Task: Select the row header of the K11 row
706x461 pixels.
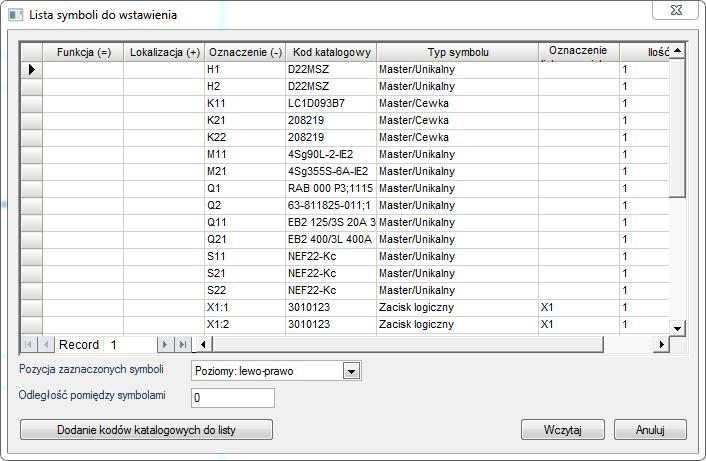Action: point(32,104)
